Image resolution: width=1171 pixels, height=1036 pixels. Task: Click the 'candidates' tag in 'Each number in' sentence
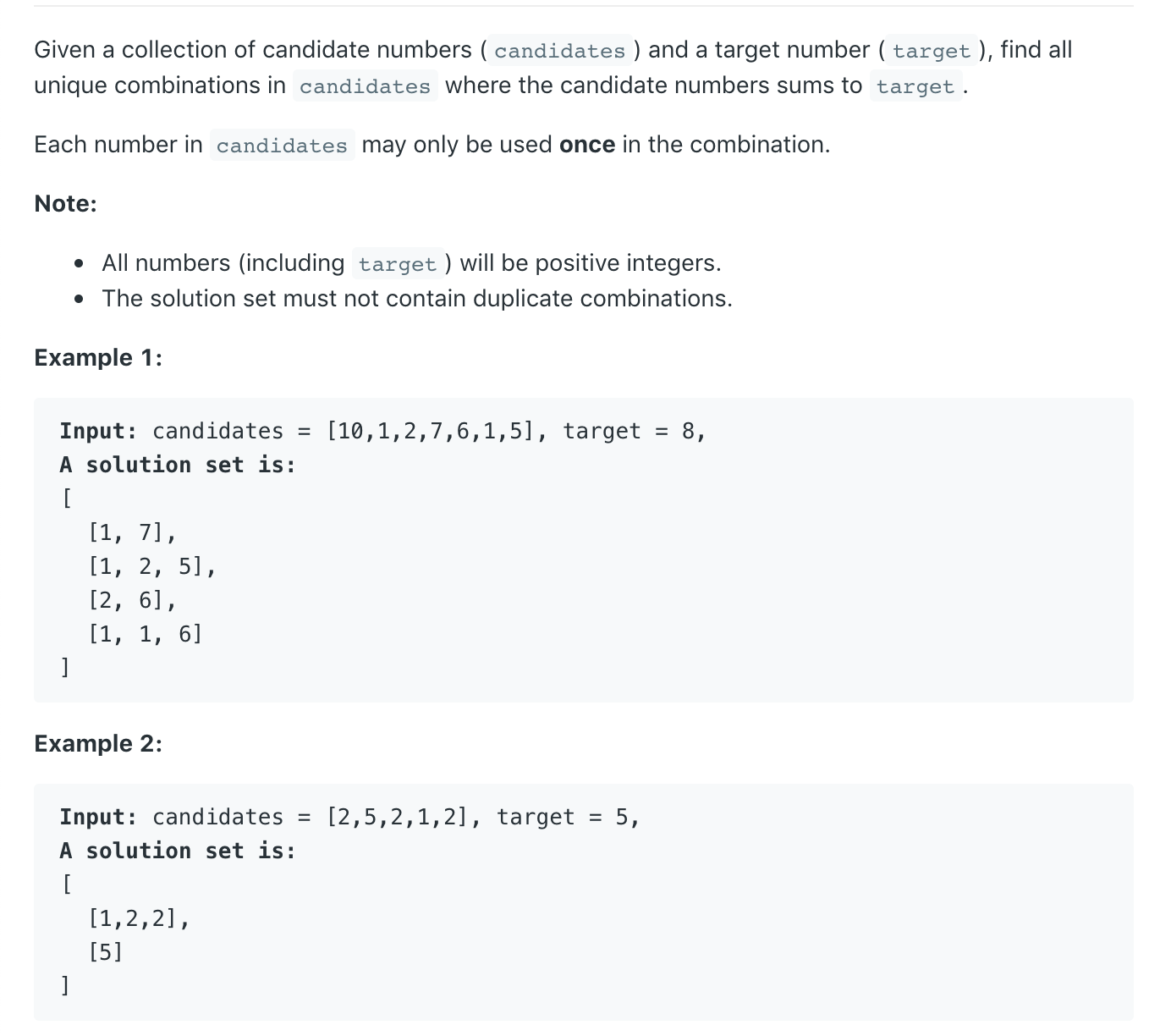[x=282, y=146]
